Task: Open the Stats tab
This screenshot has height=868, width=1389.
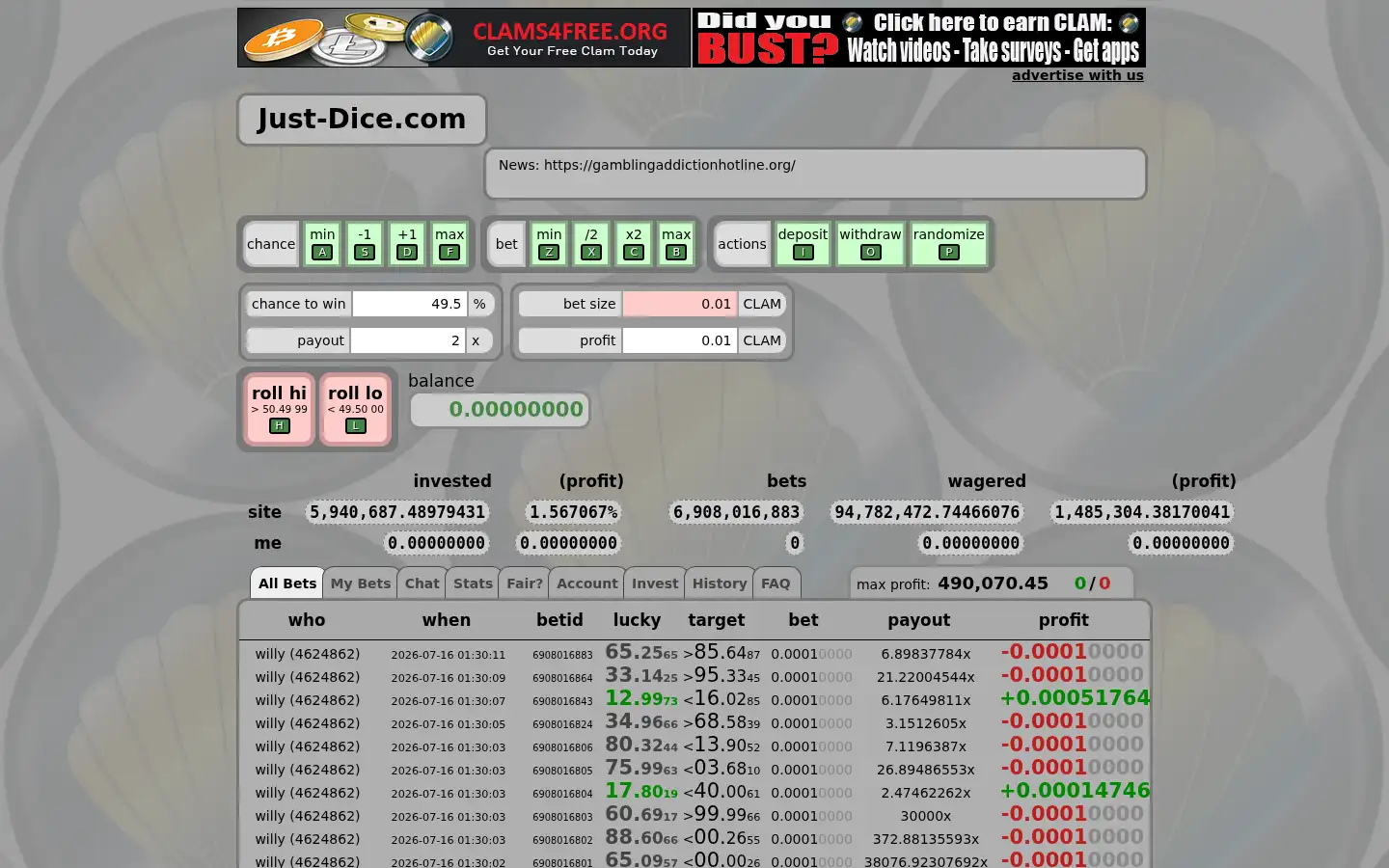Action: point(473,583)
